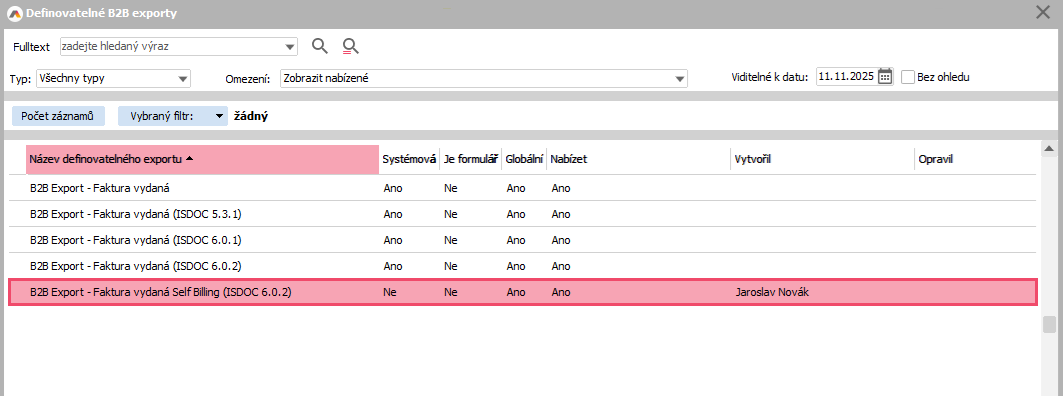Click the Je formulář column header
The width and height of the screenshot is (1063, 396).
(470, 159)
